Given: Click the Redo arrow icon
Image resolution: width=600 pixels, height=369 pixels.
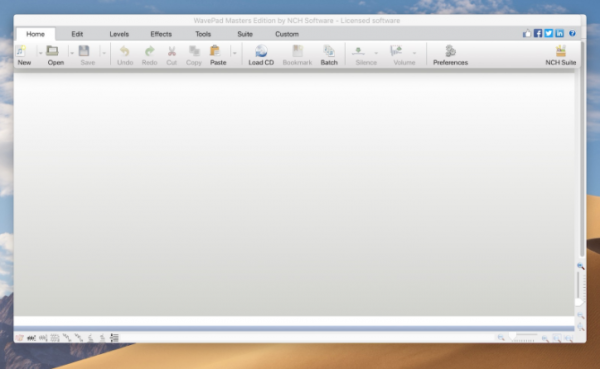Looking at the screenshot, I should [x=150, y=51].
